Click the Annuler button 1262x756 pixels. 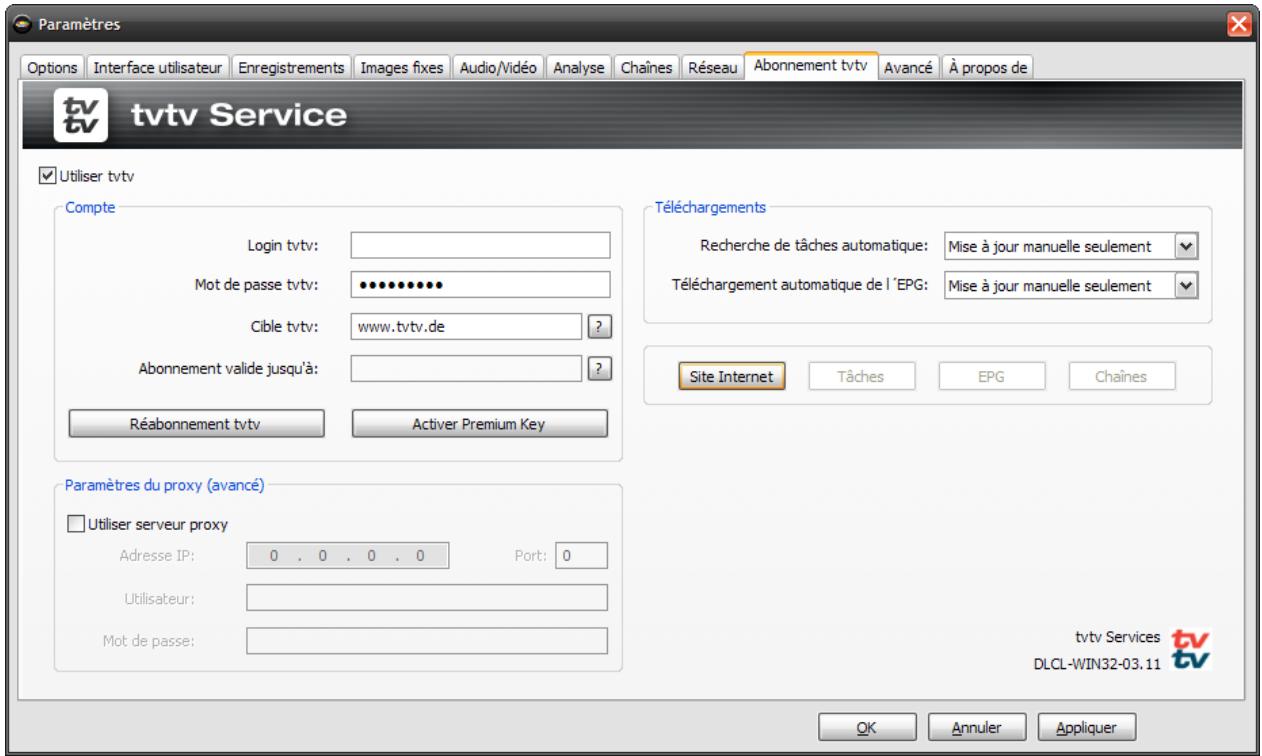[977, 727]
